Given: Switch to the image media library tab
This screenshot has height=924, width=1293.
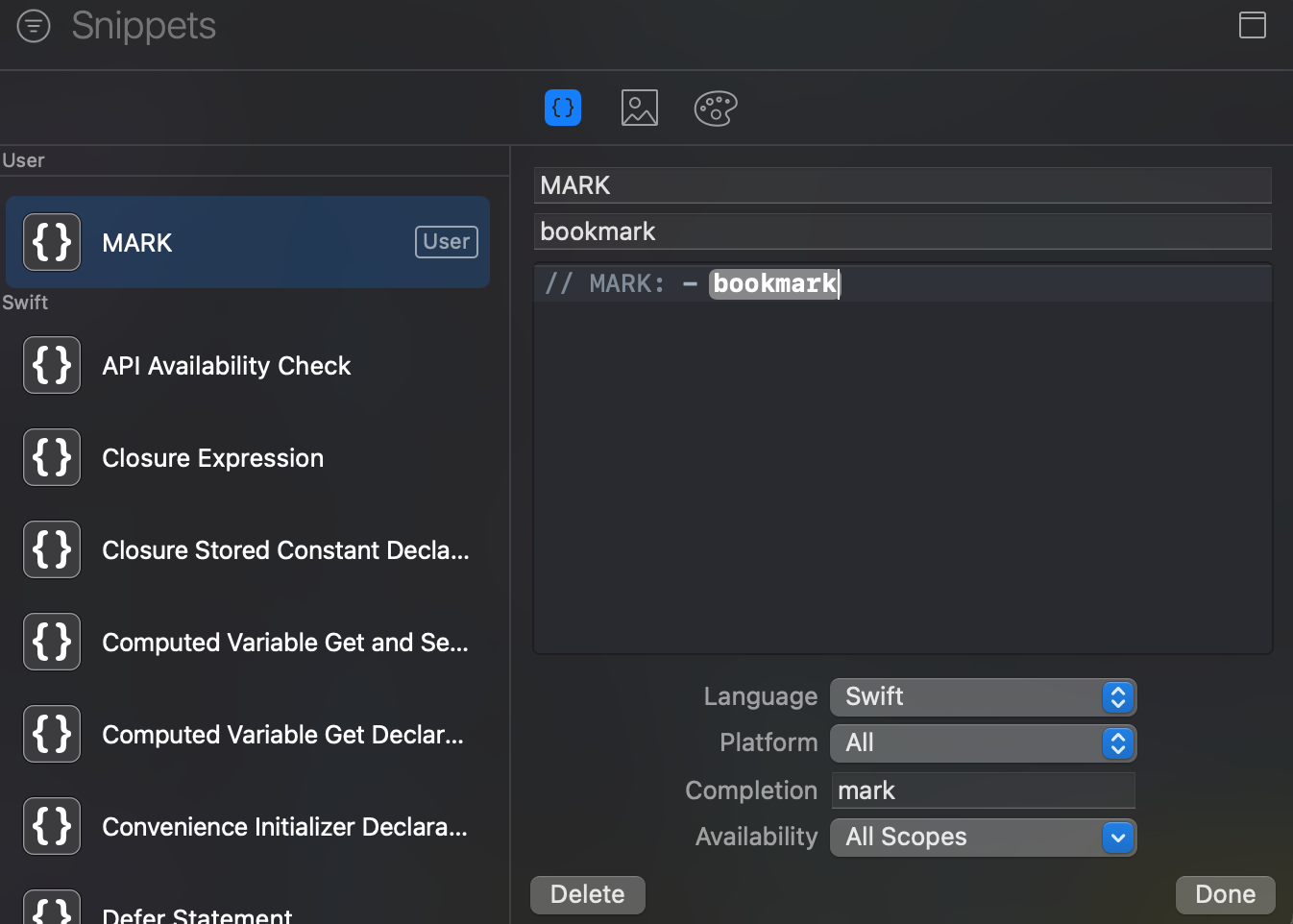Looking at the screenshot, I should click(639, 108).
